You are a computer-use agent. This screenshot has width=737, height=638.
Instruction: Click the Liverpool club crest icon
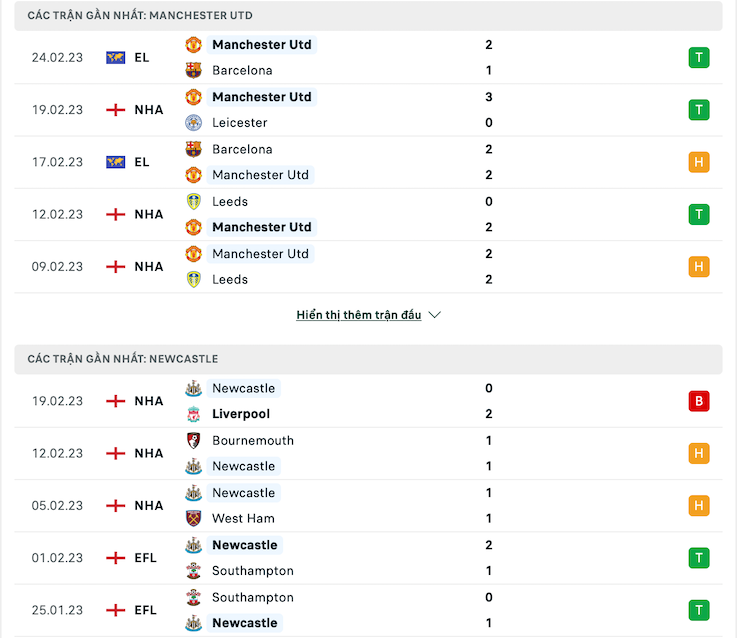193,414
